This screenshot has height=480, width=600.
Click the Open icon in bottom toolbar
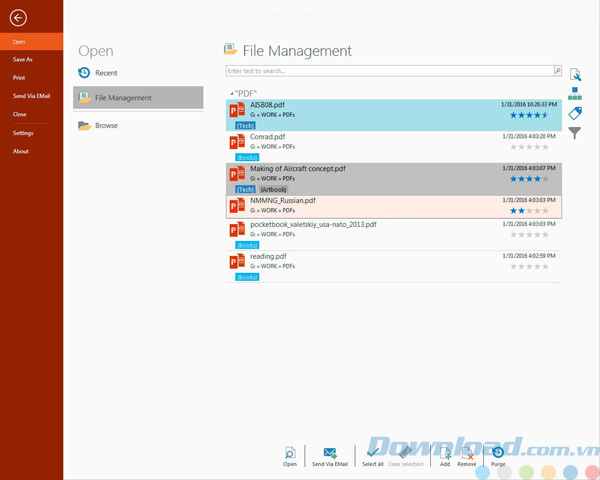(x=290, y=452)
